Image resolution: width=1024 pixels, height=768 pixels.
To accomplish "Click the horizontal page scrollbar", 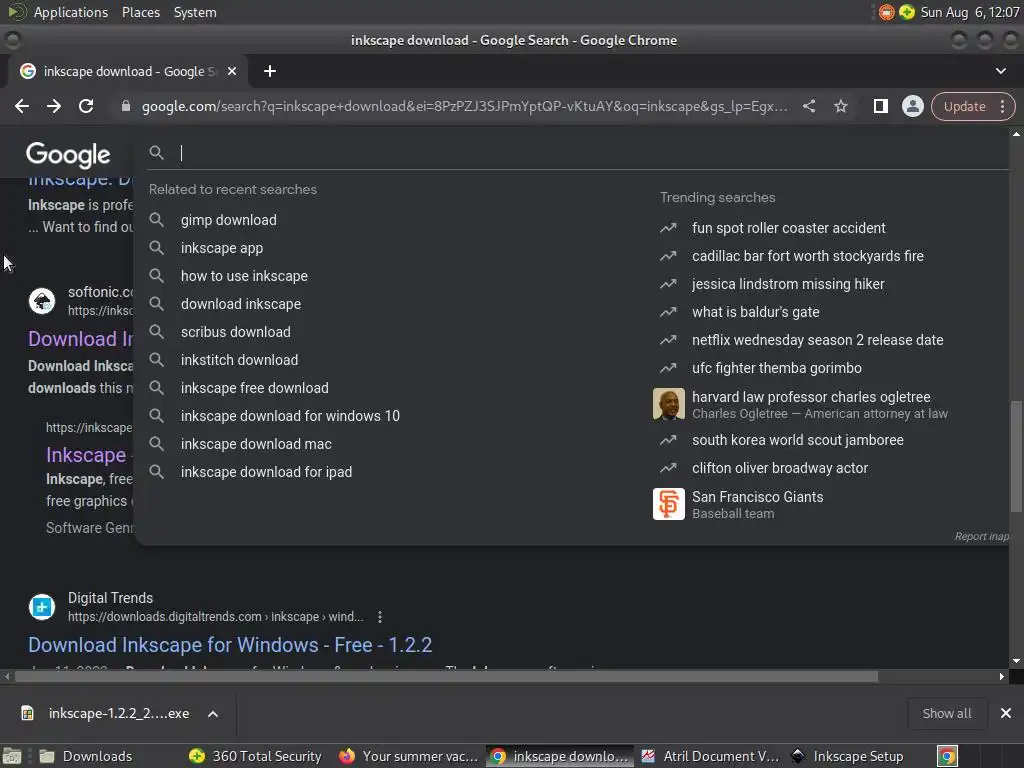I will pyautogui.click(x=447, y=677).
